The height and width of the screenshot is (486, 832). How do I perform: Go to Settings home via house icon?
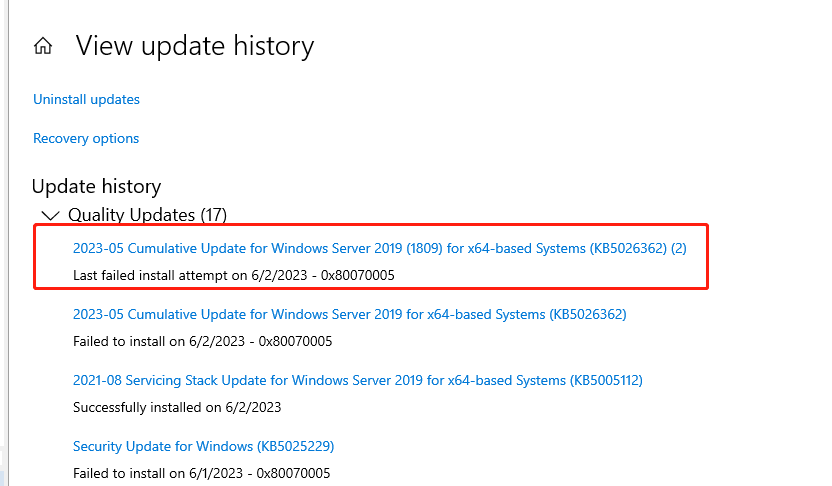(x=43, y=46)
